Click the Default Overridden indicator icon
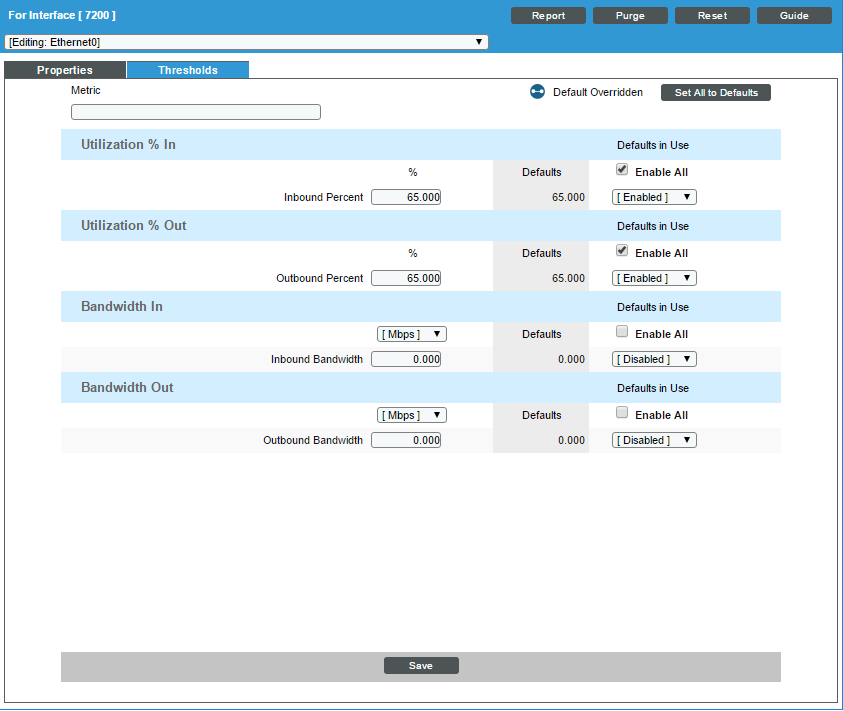Screen dimensions: 843x711 point(537,91)
